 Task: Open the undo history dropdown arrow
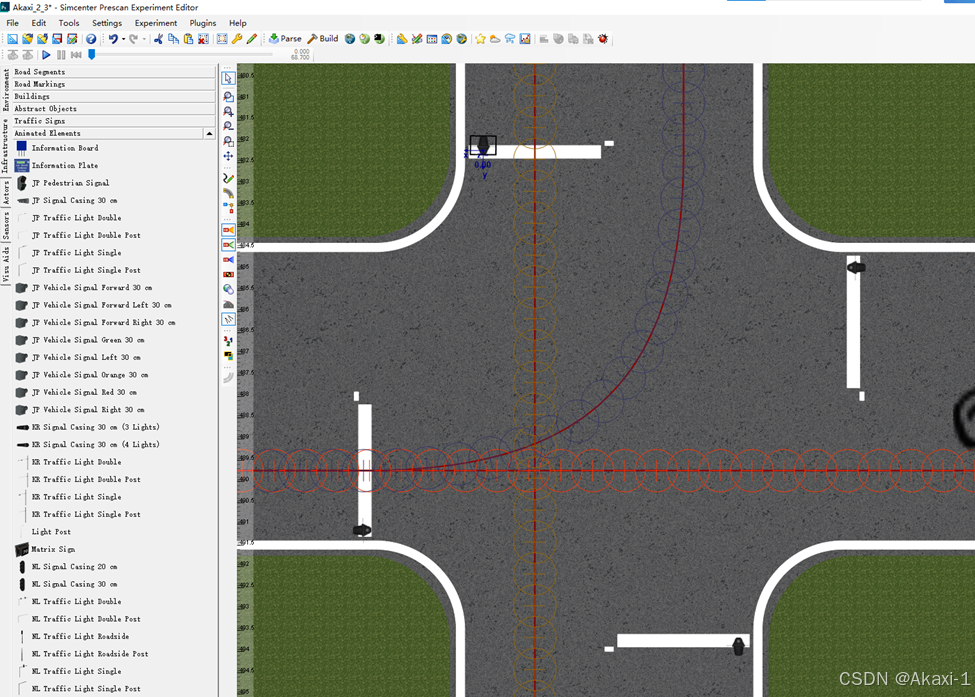pos(123,39)
